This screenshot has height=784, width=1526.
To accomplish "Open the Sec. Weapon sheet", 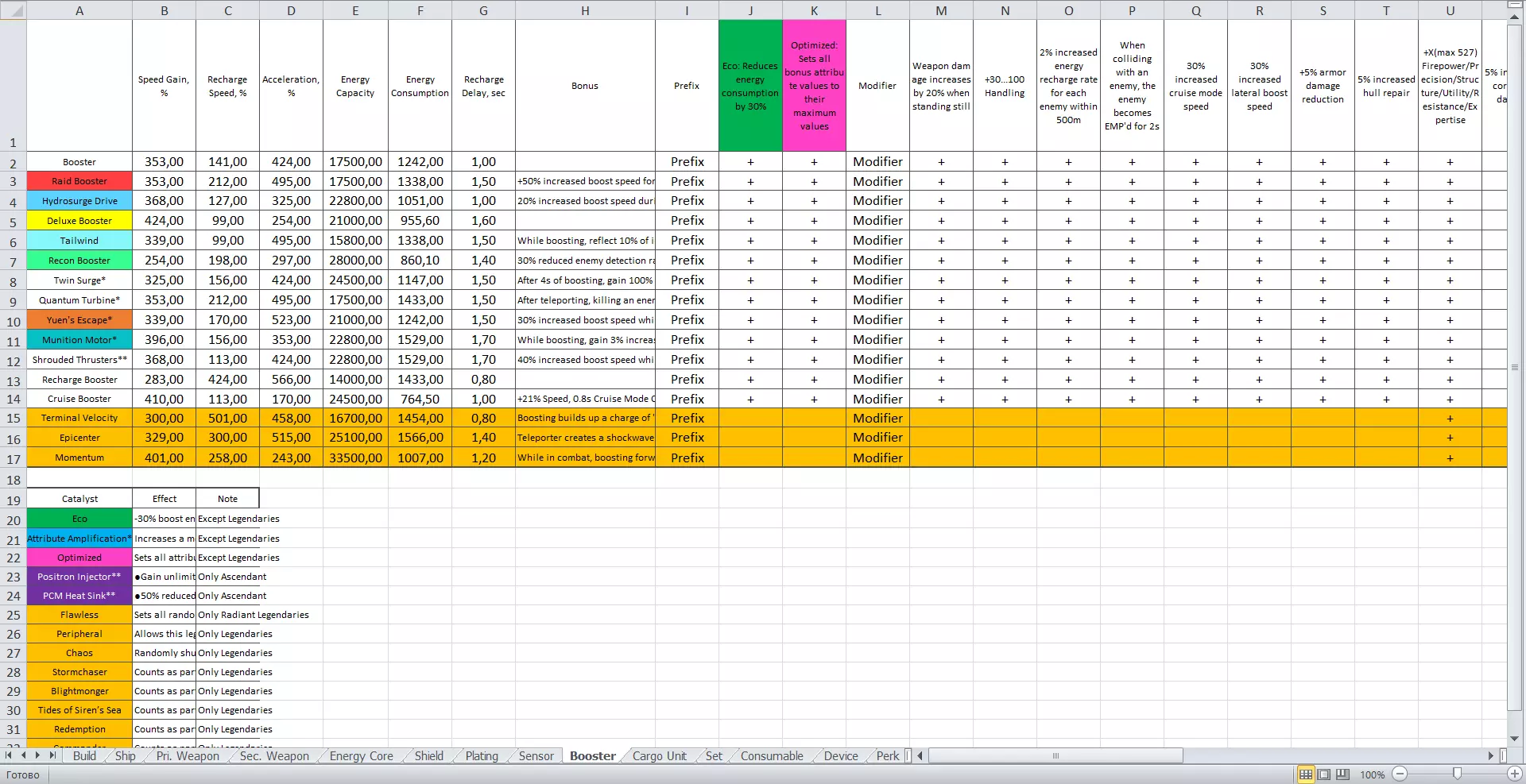I will click(x=274, y=756).
